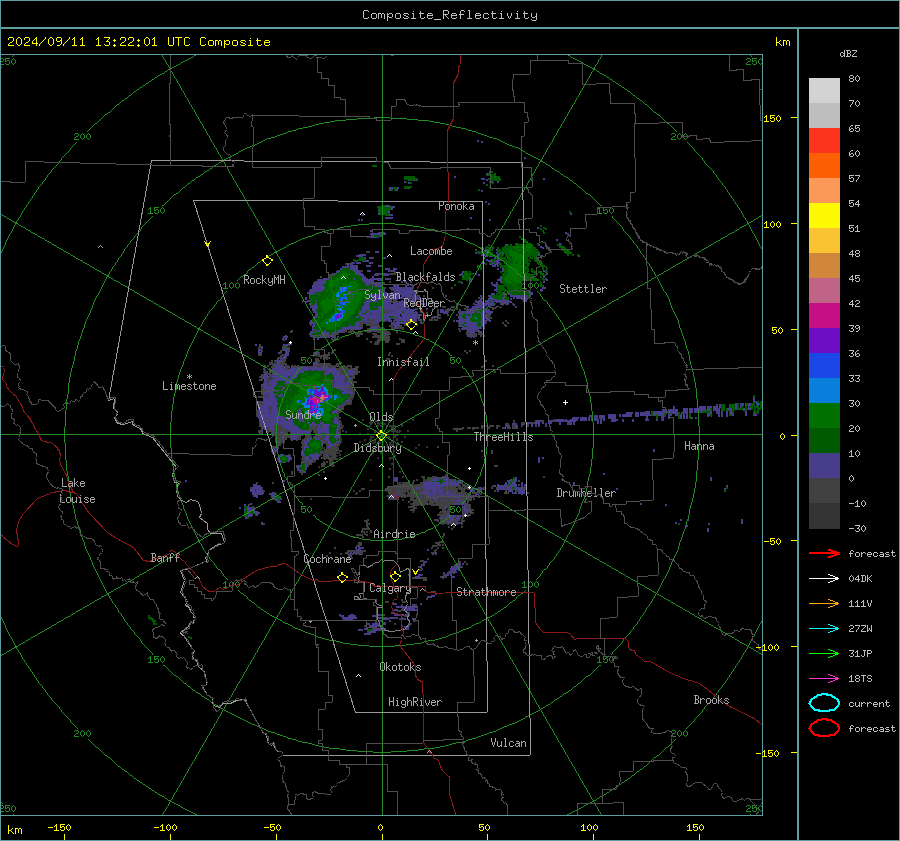The width and height of the screenshot is (900, 841).
Task: Click the asterisk marker above Limestone
Action: click(189, 377)
